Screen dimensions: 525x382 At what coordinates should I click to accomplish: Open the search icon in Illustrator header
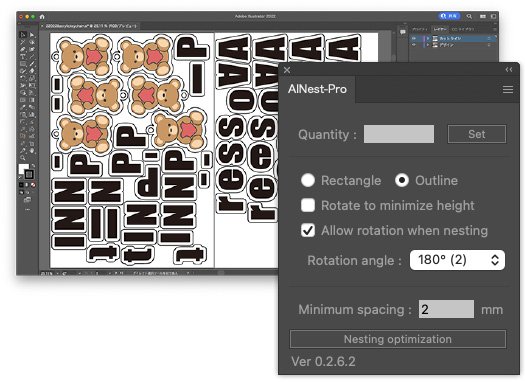click(469, 16)
